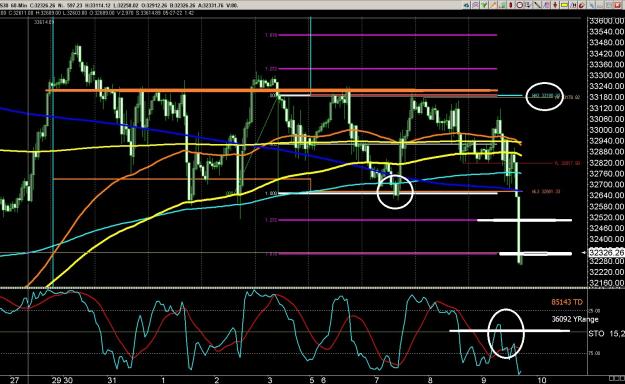Click the 33000.00 price axis label

click(606, 130)
